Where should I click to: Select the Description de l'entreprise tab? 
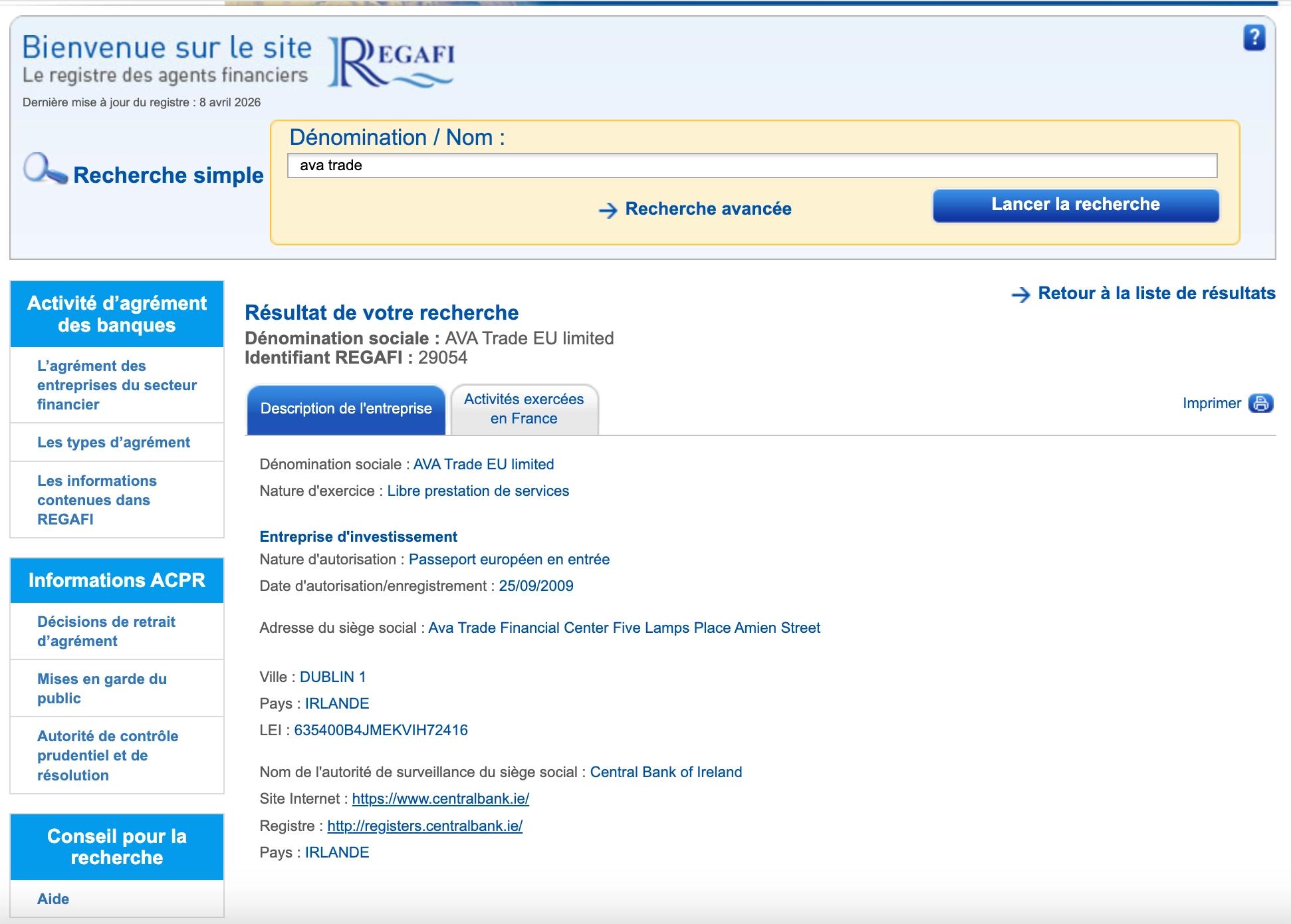(346, 409)
